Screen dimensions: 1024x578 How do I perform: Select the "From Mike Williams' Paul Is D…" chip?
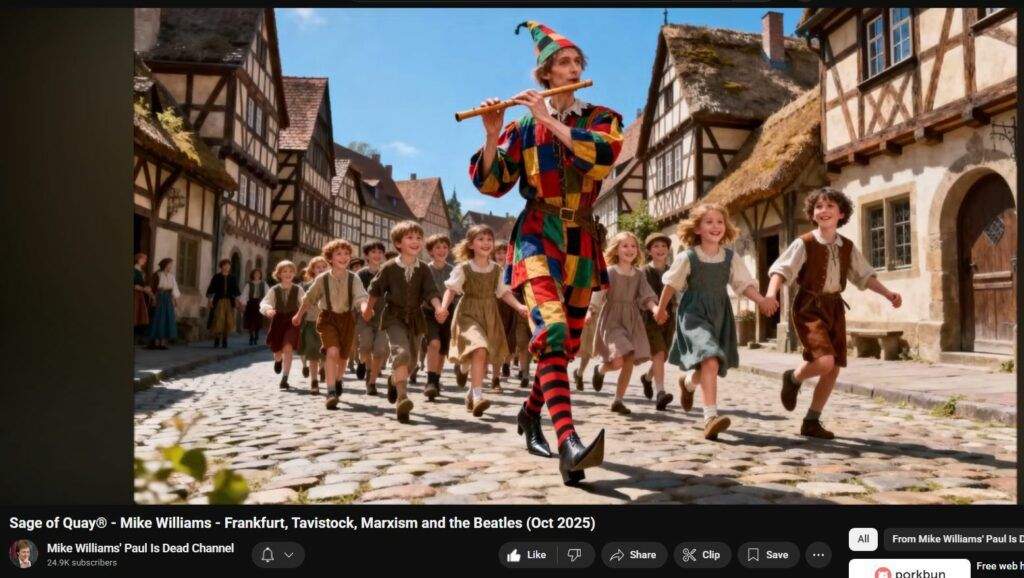point(954,539)
